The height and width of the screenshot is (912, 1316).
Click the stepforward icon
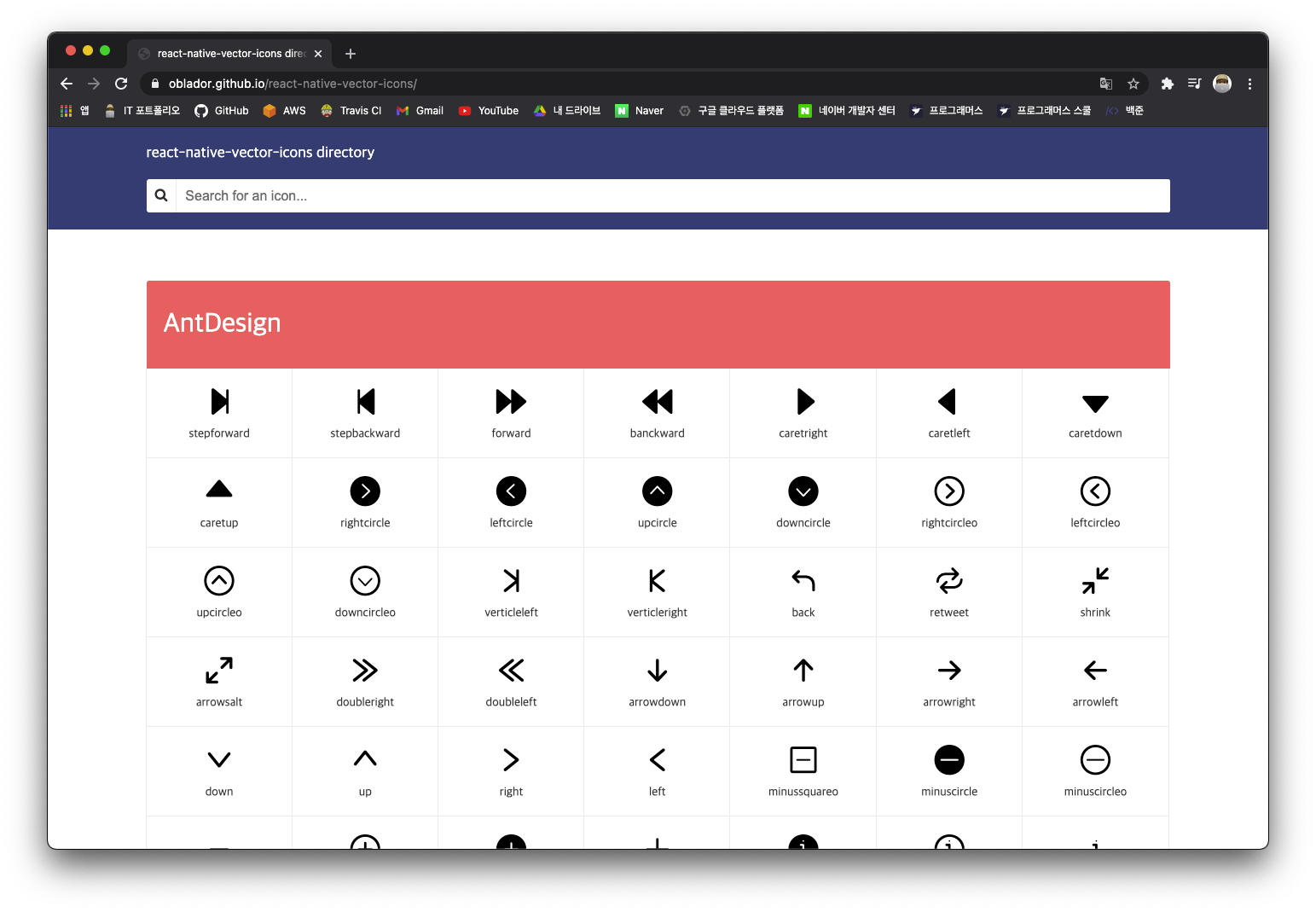click(x=219, y=401)
